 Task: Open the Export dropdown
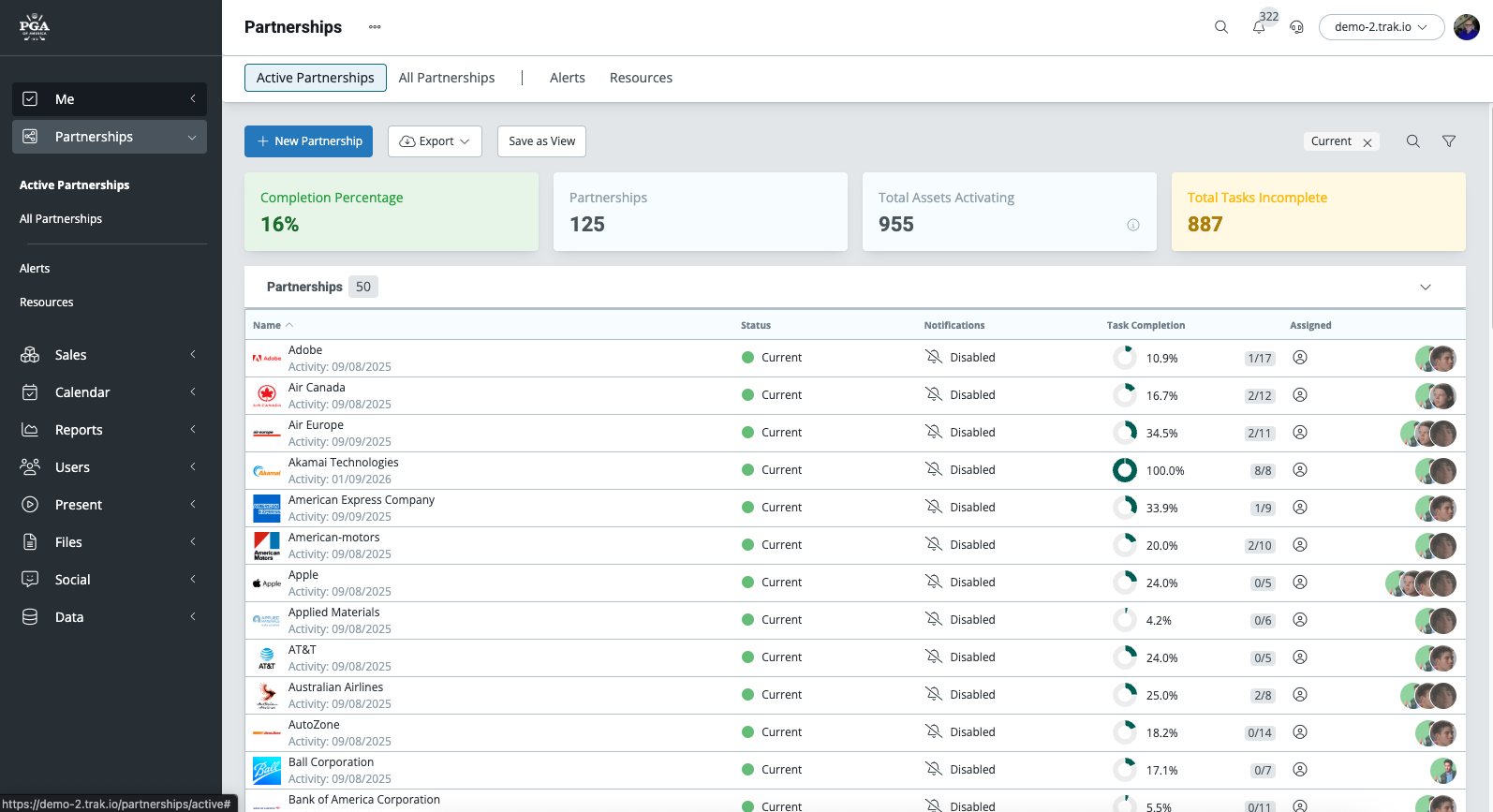(x=435, y=141)
